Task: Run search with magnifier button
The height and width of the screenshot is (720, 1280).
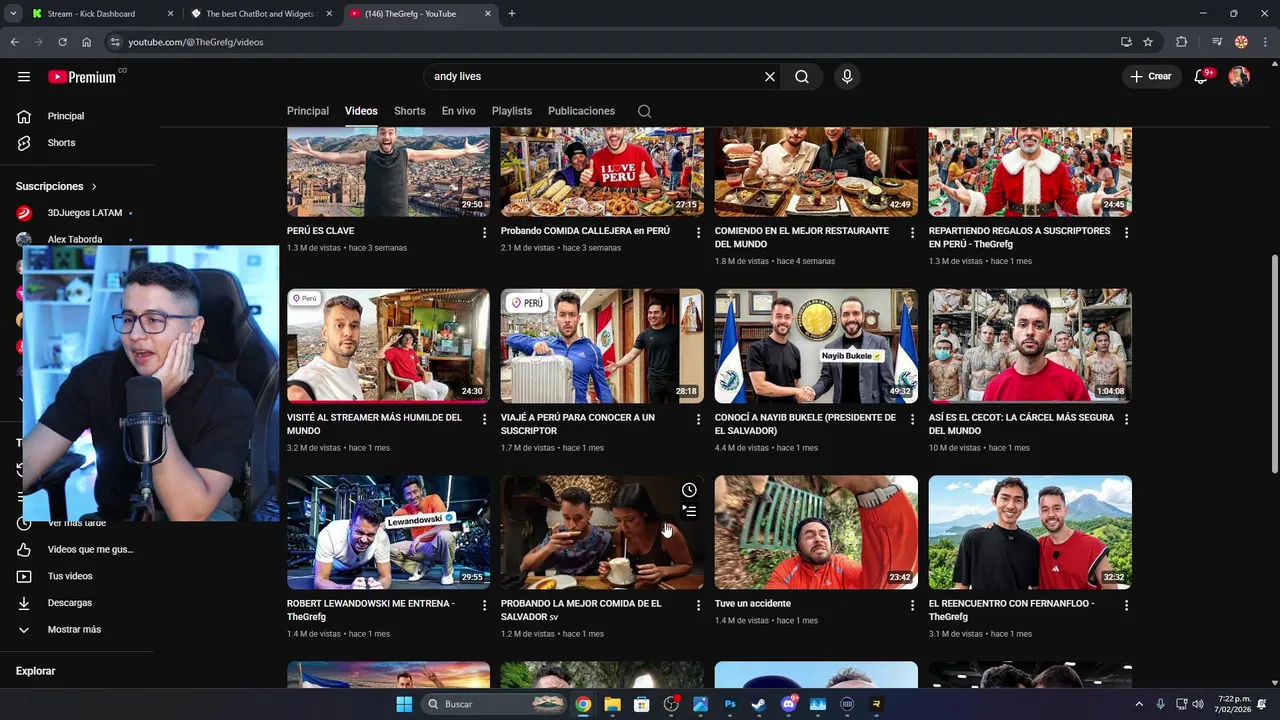Action: 802,76
